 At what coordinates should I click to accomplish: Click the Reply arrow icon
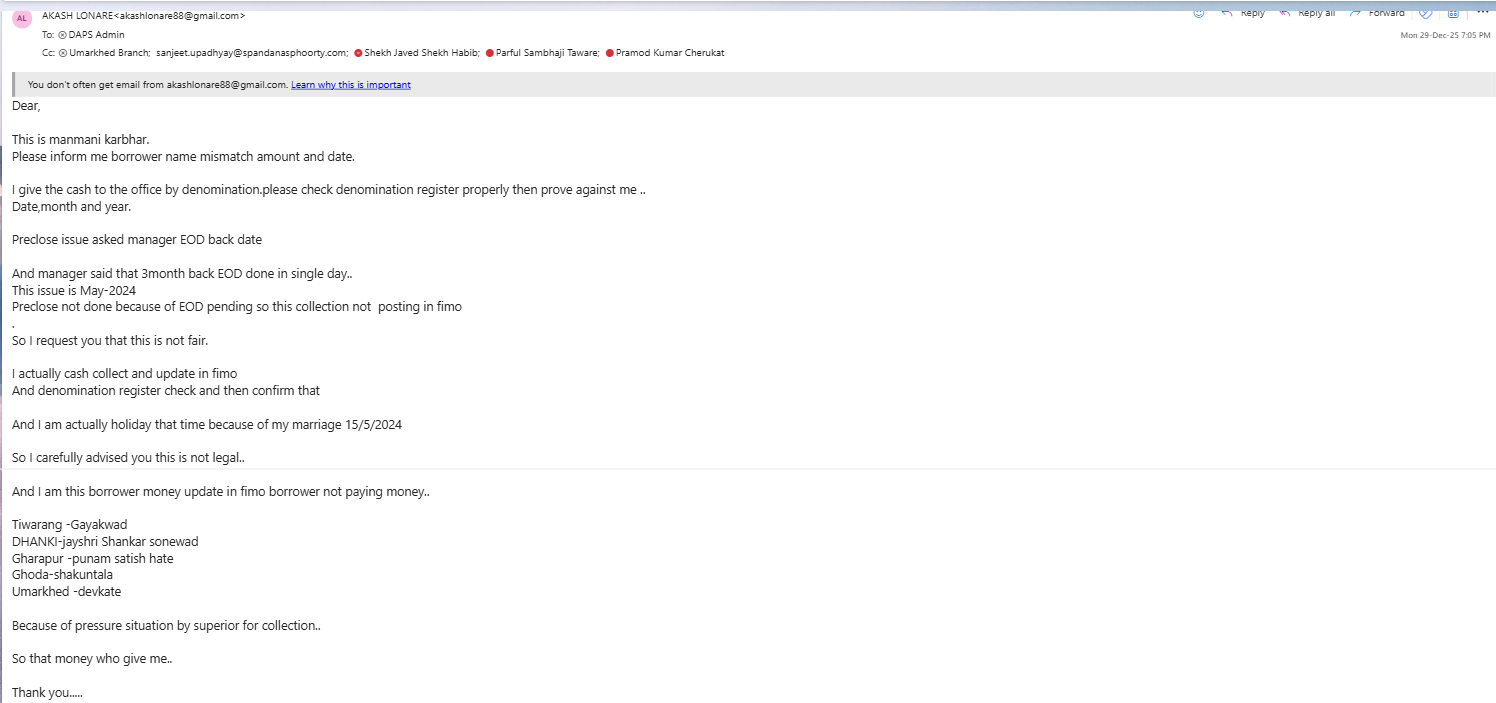1227,13
